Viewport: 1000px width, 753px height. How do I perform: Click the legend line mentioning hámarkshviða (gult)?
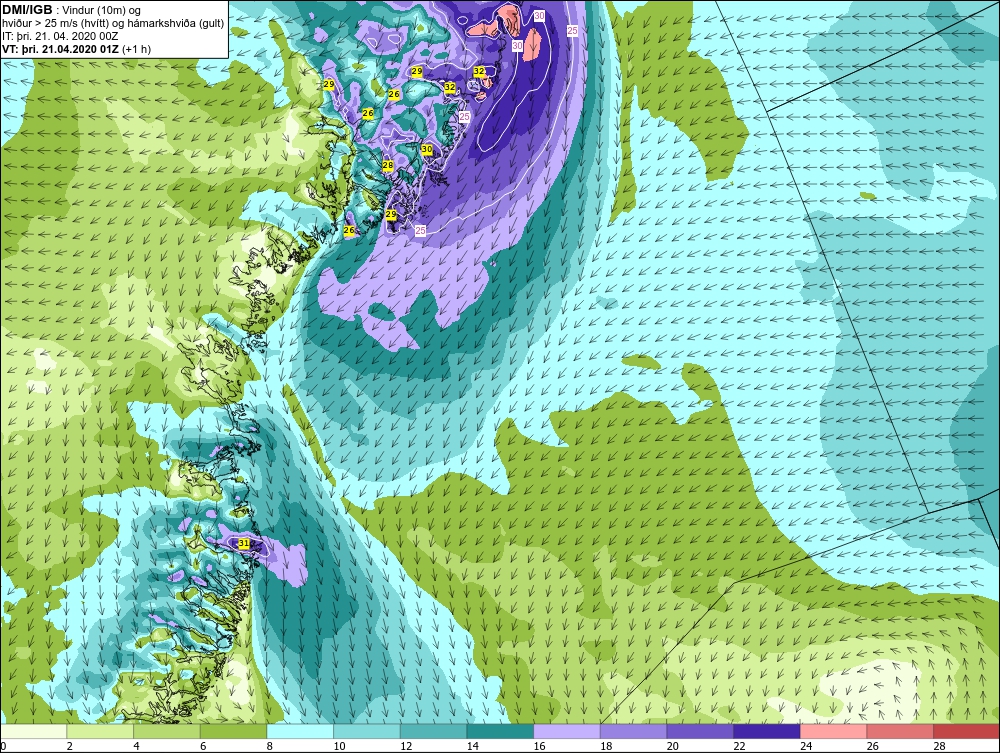click(x=113, y=24)
